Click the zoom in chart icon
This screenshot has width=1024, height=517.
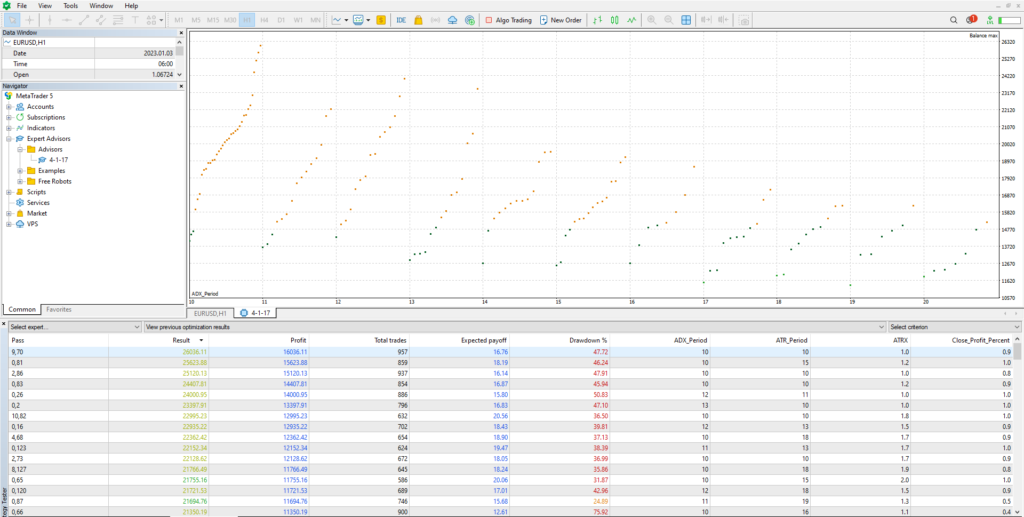tap(652, 19)
